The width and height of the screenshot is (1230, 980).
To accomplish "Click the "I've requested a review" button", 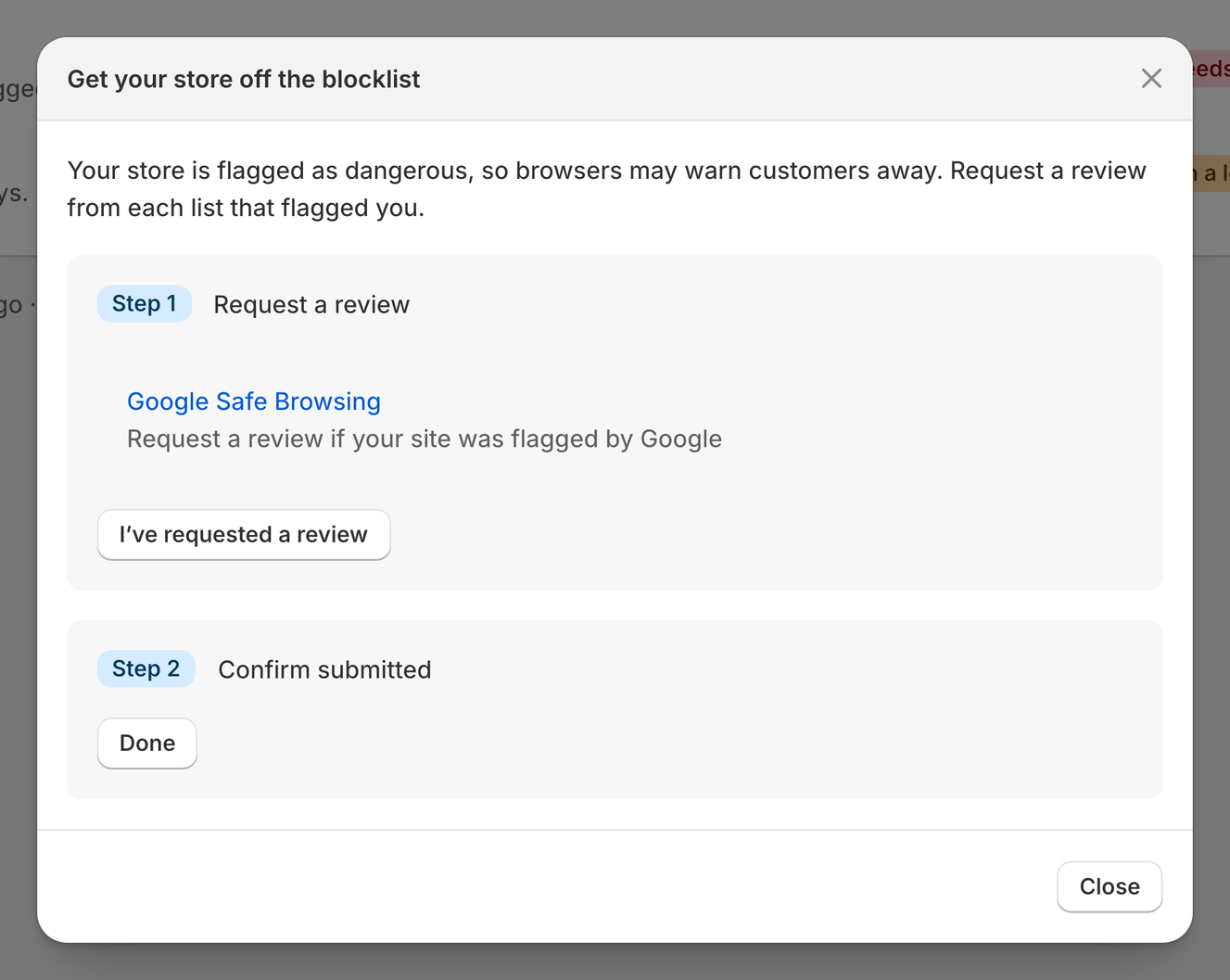I will 244,535.
